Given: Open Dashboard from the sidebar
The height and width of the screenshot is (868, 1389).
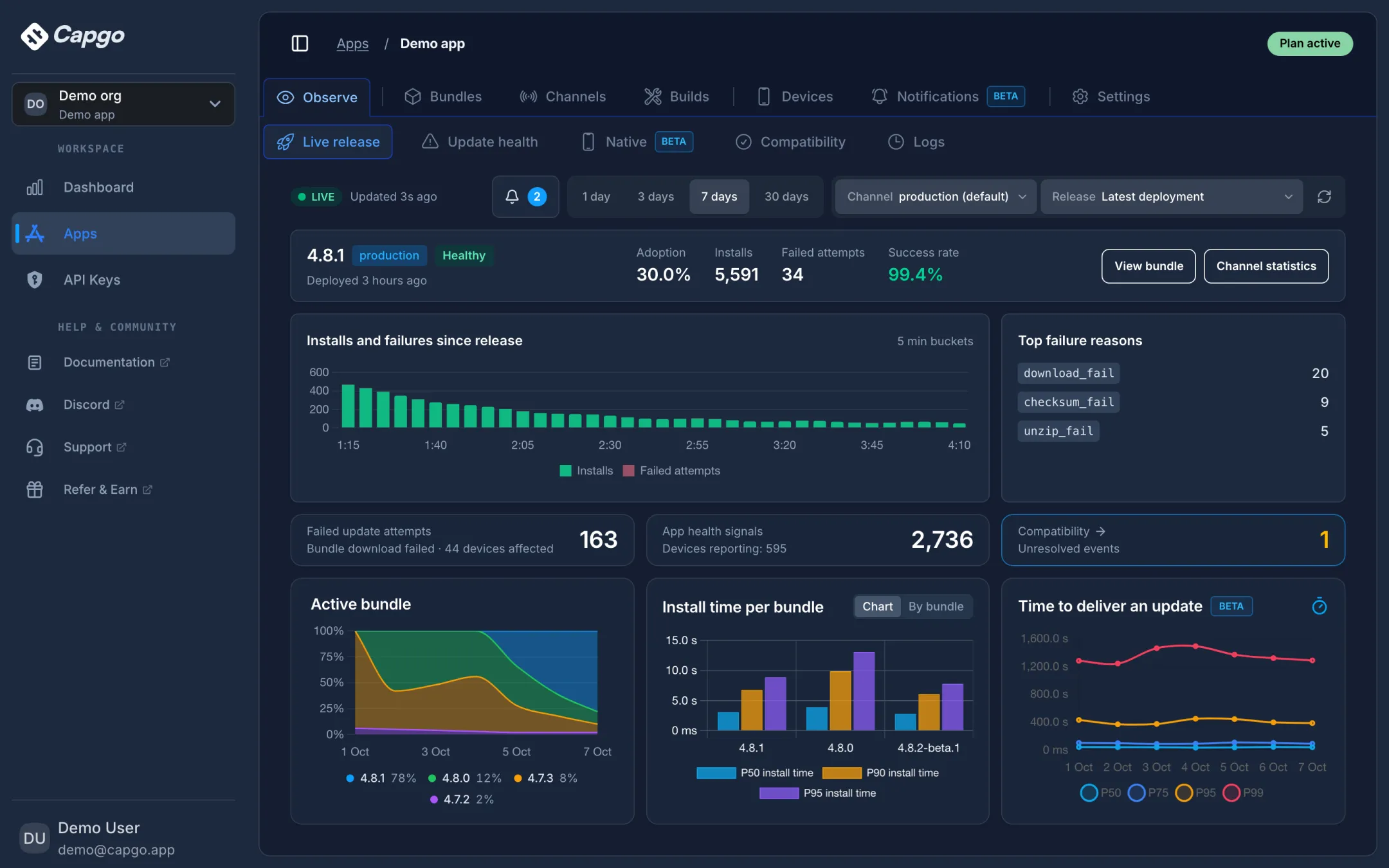Looking at the screenshot, I should pyautogui.click(x=123, y=187).
